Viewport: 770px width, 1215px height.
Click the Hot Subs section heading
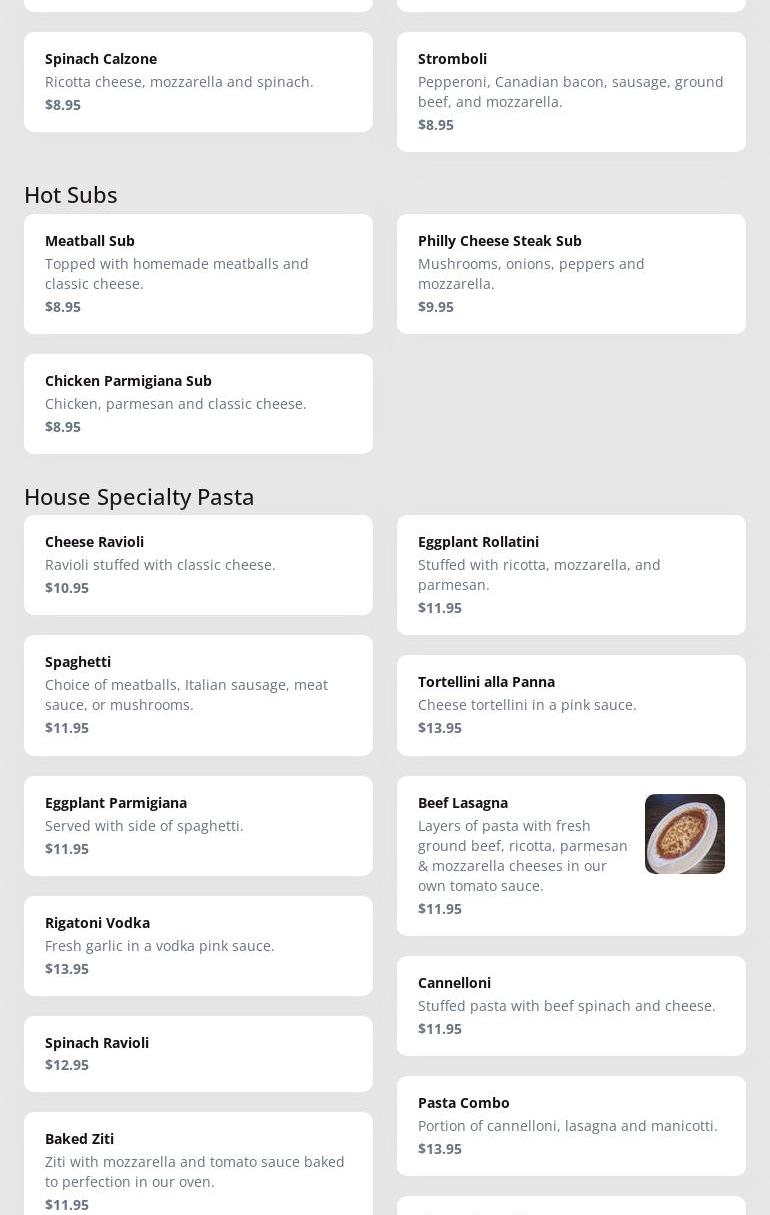(71, 195)
